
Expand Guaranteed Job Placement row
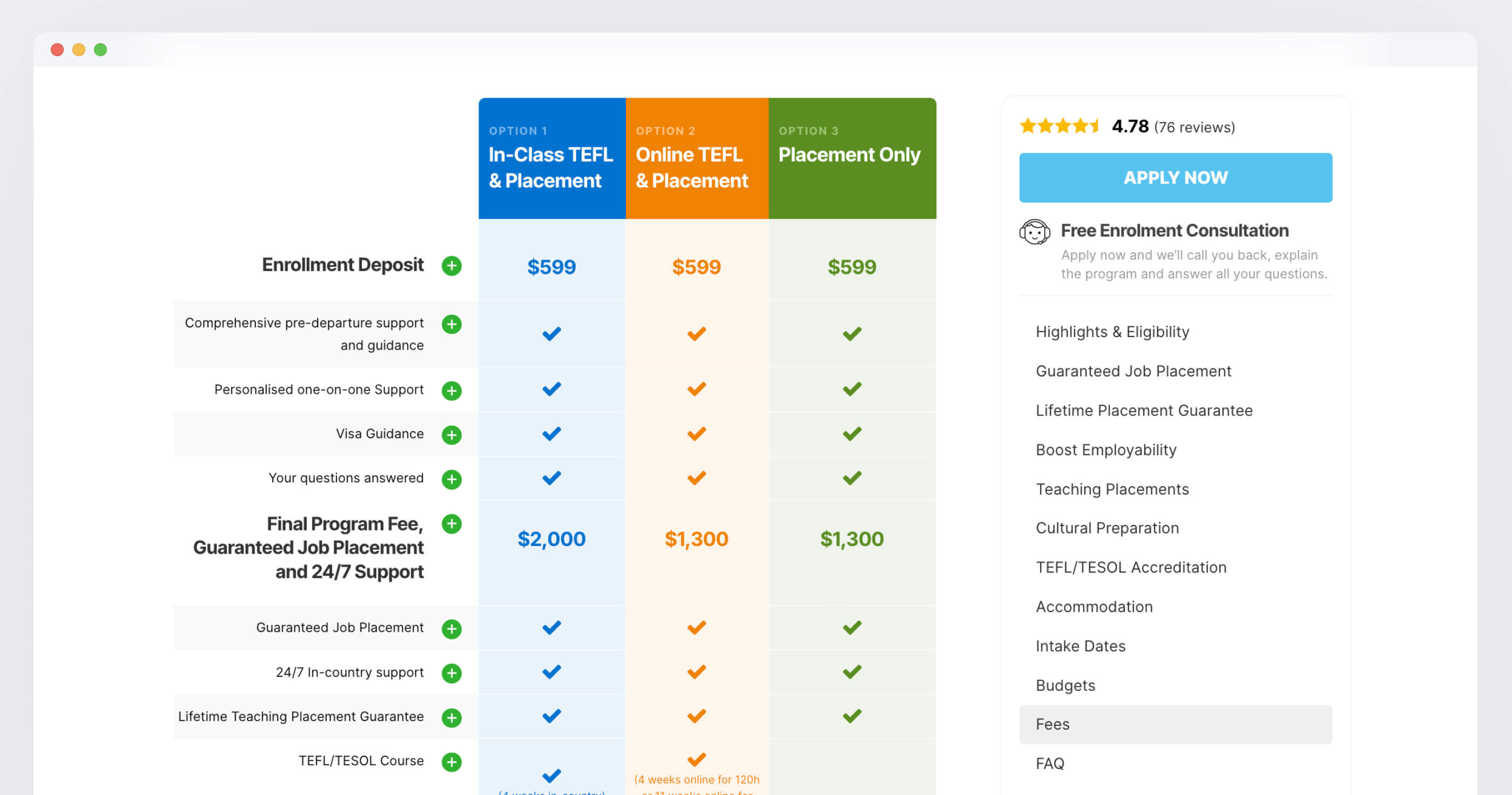(x=451, y=629)
